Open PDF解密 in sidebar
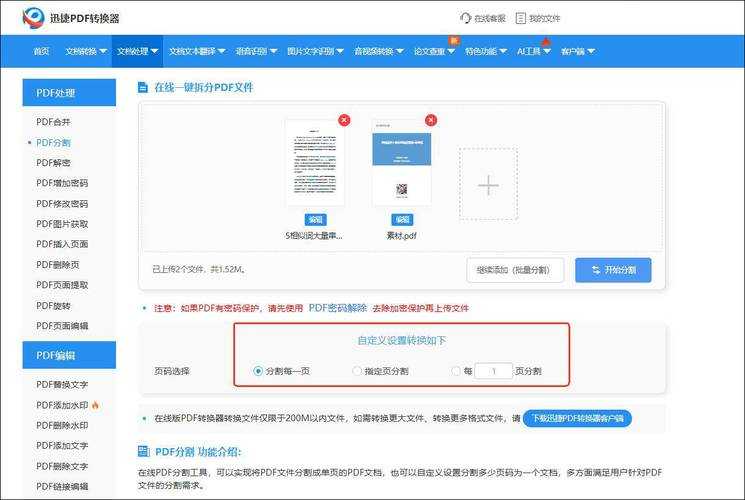 53,163
